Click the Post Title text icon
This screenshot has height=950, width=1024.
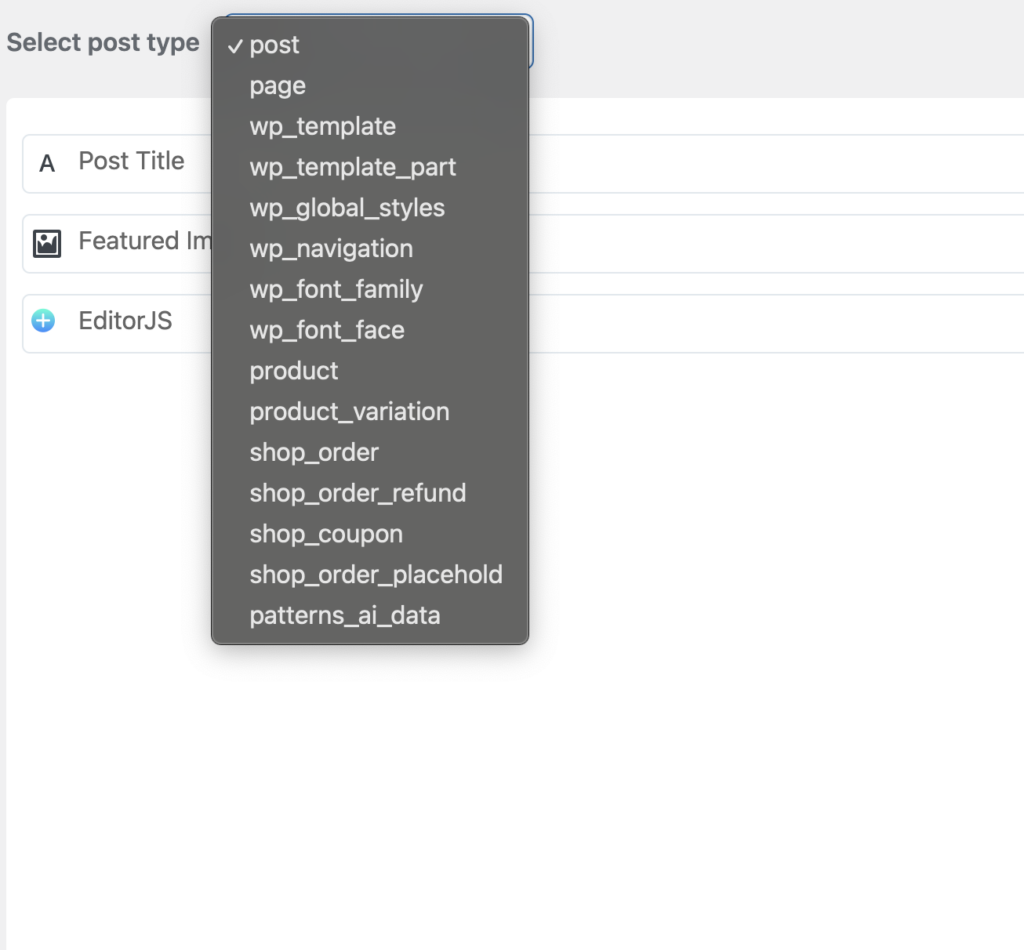tap(47, 164)
